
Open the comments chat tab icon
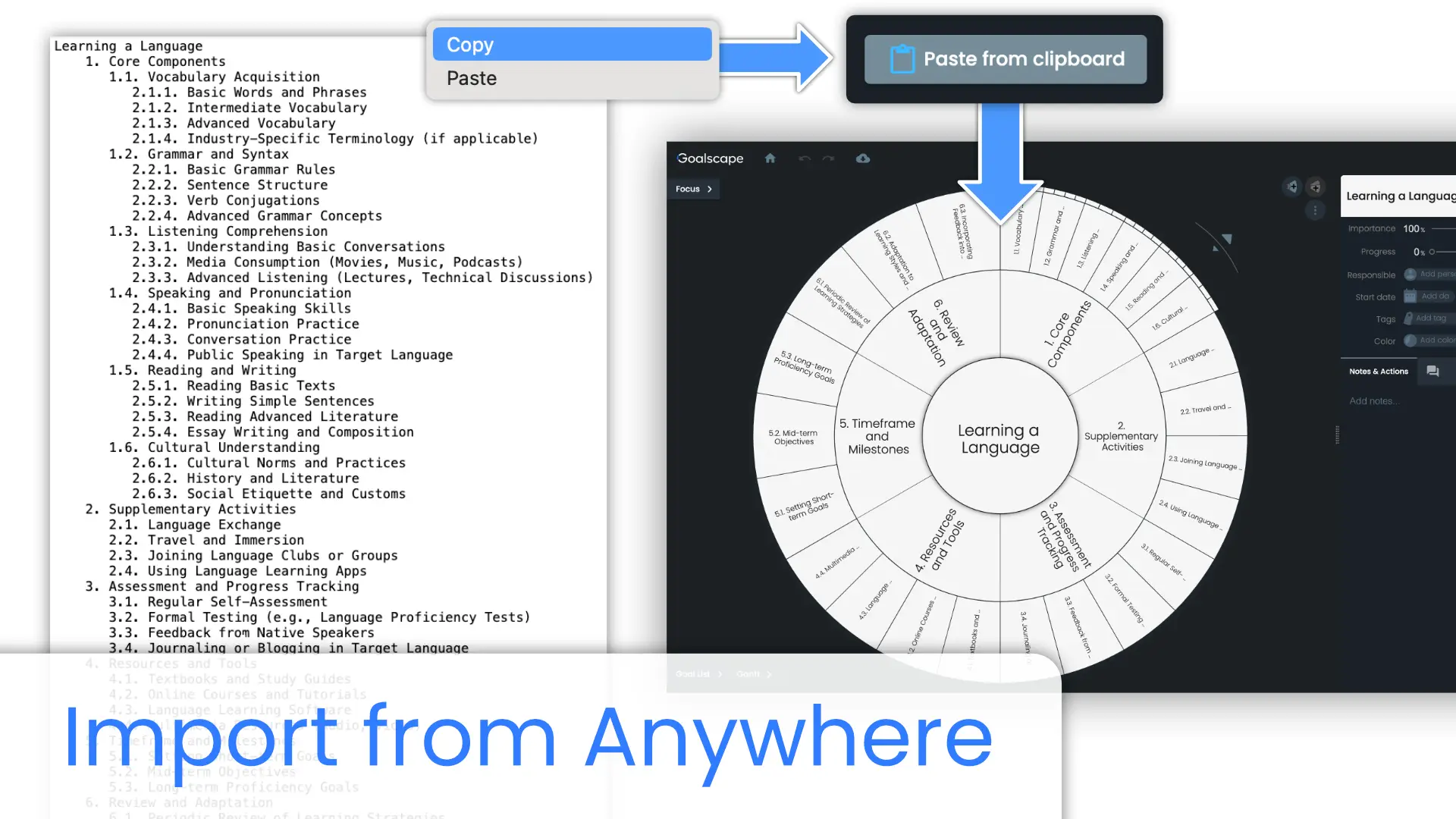tap(1432, 371)
